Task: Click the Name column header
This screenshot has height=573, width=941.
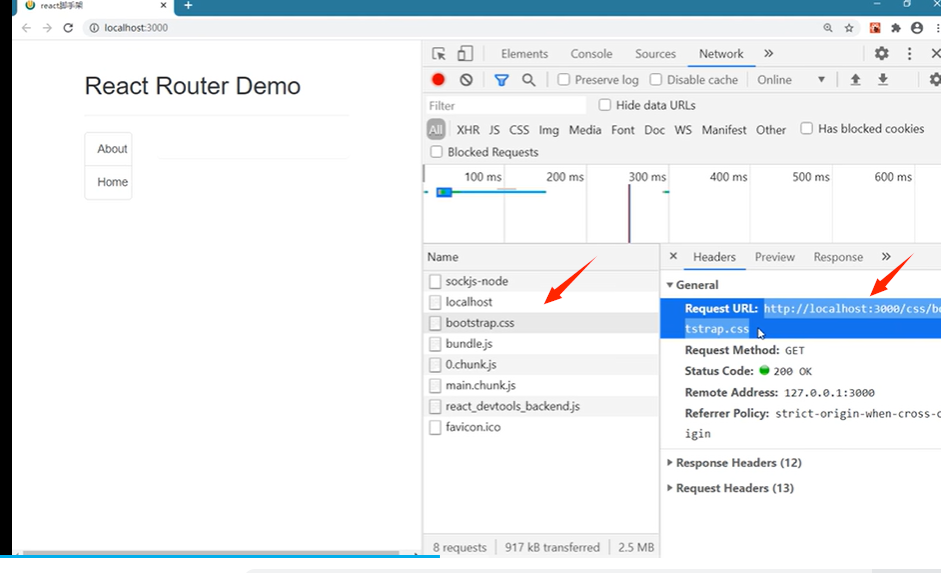Action: tap(541, 257)
